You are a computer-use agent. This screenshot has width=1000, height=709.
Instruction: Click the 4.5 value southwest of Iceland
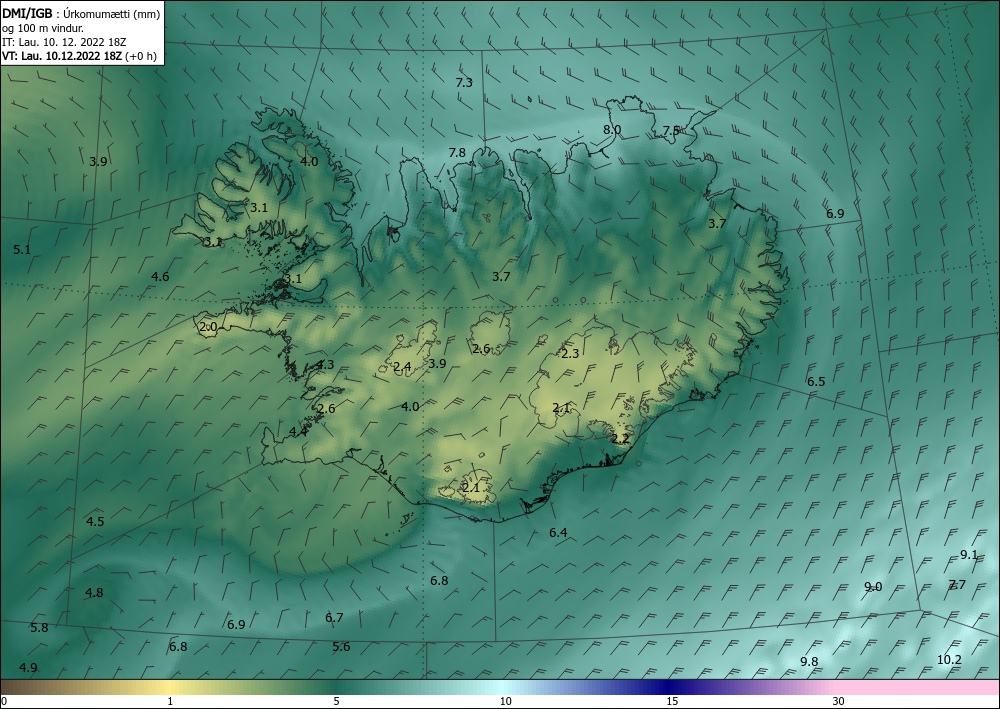pyautogui.click(x=95, y=522)
